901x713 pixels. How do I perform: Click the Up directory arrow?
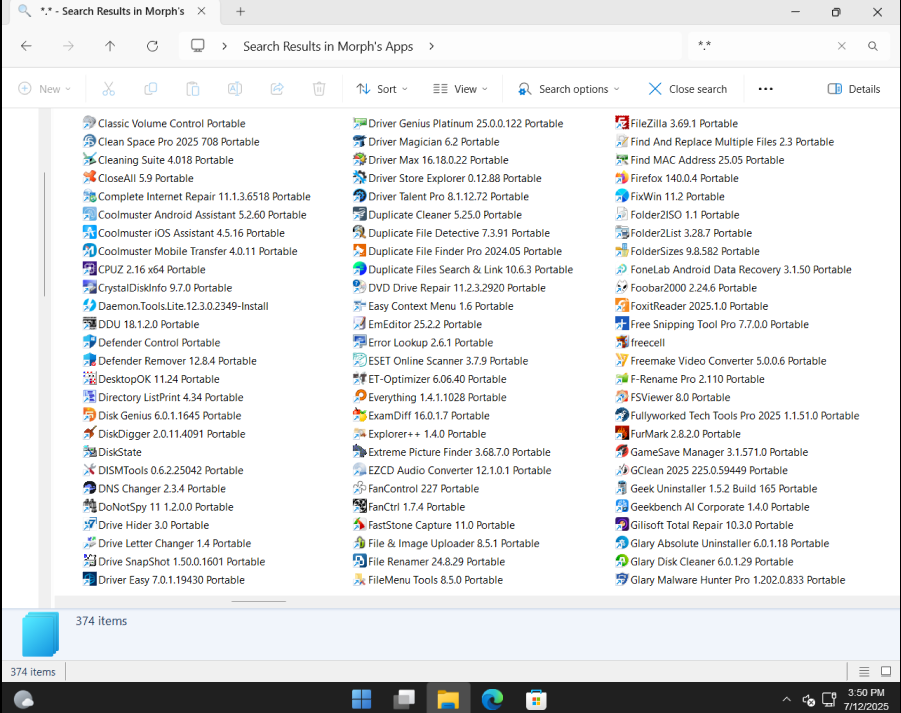tap(110, 46)
